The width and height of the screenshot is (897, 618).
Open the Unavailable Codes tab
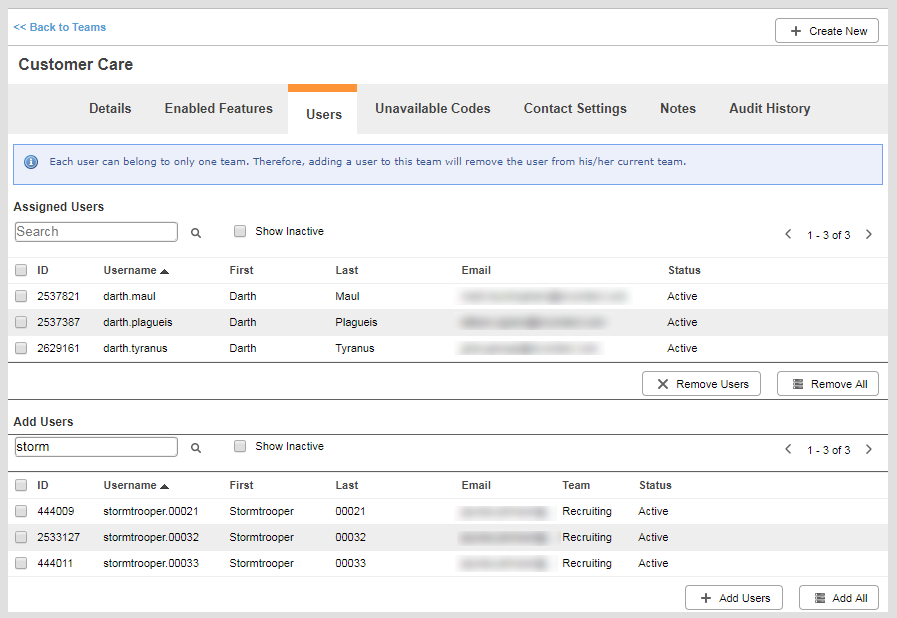click(x=432, y=109)
